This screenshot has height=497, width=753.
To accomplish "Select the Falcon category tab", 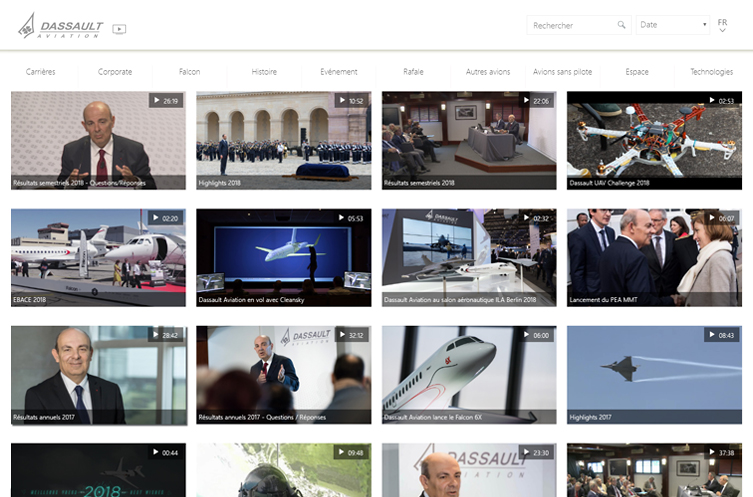I will click(x=190, y=72).
